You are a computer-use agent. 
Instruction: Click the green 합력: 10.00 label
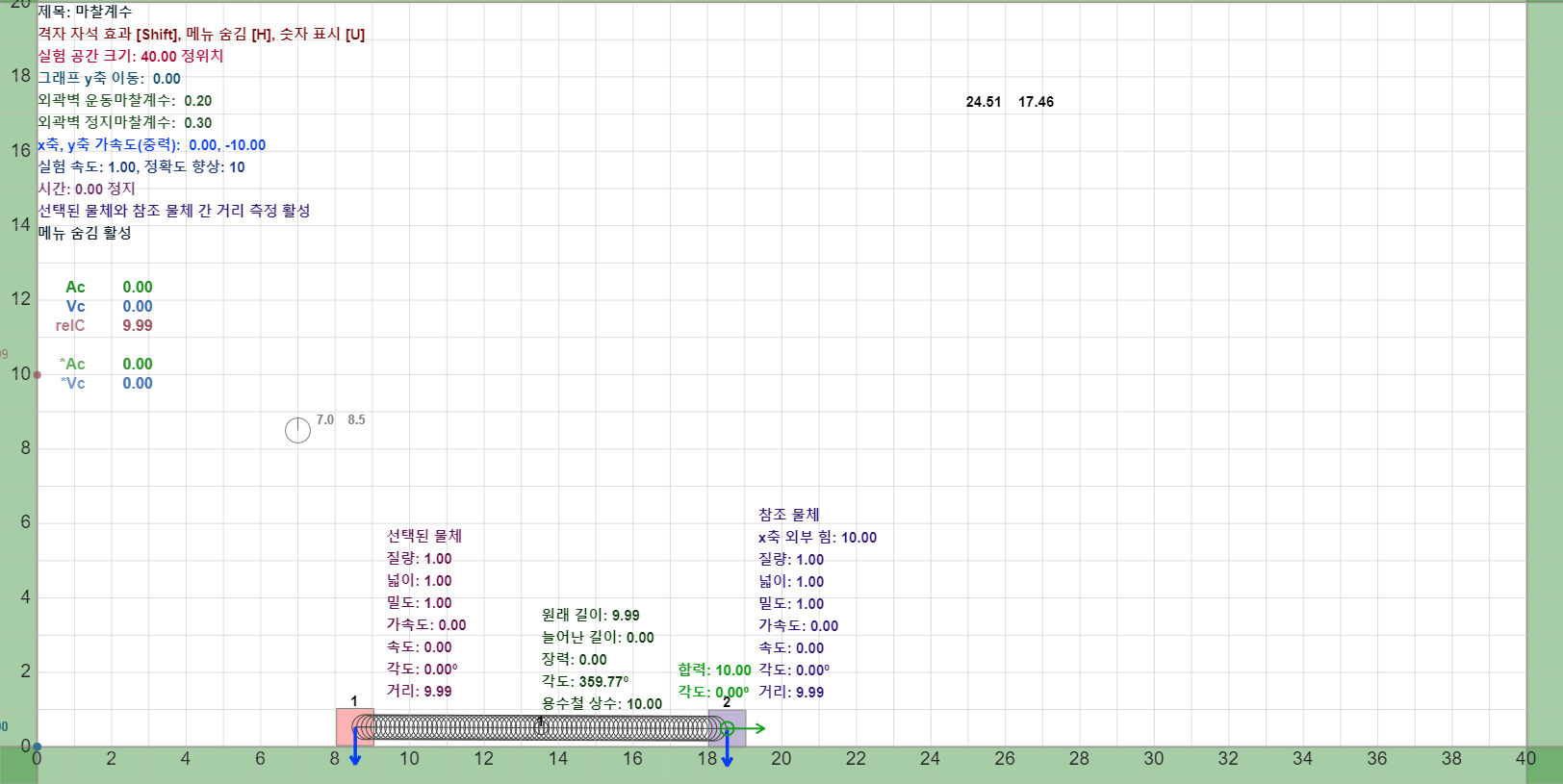(x=714, y=670)
